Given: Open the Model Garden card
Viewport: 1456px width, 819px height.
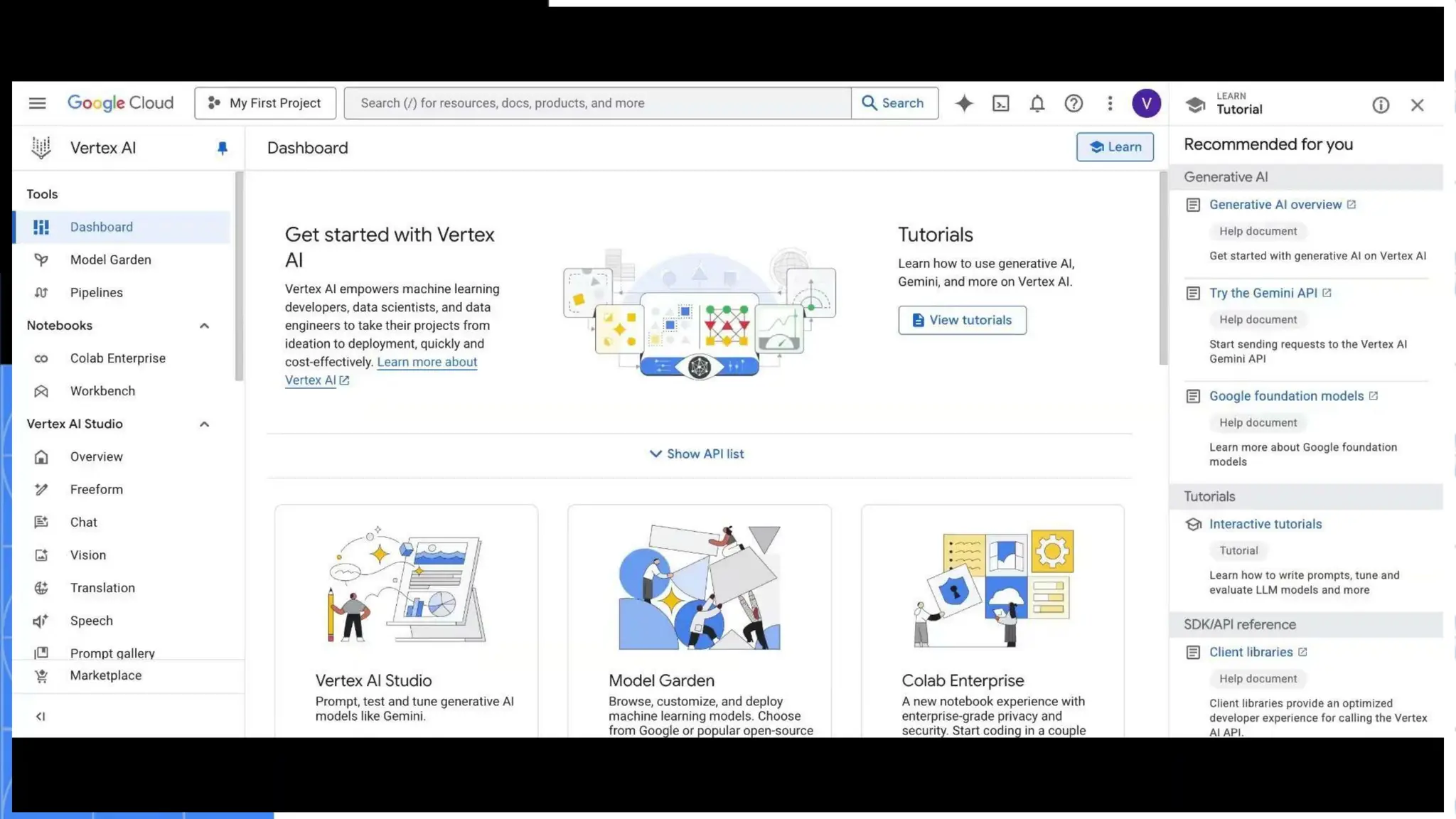Looking at the screenshot, I should pos(699,621).
